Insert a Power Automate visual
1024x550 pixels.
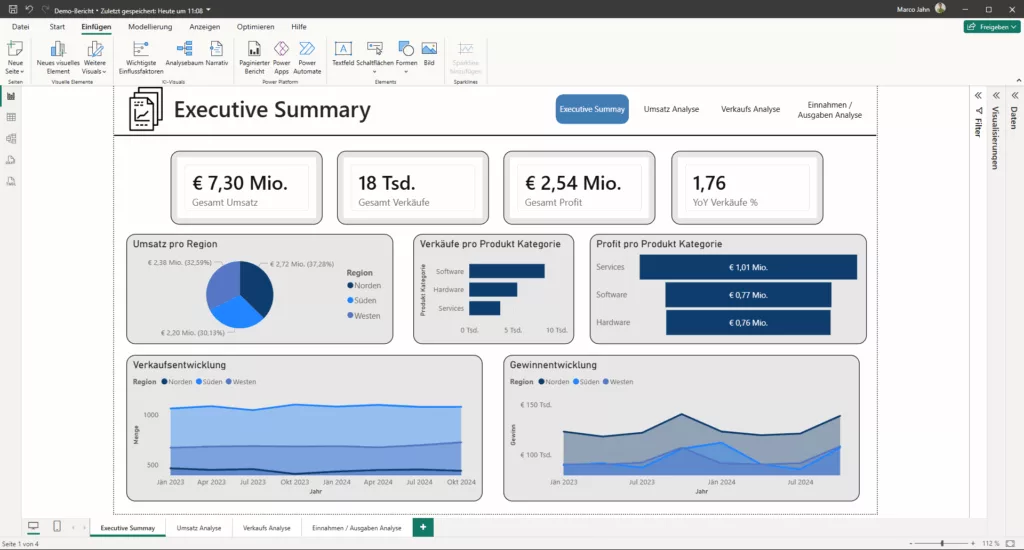(x=307, y=49)
